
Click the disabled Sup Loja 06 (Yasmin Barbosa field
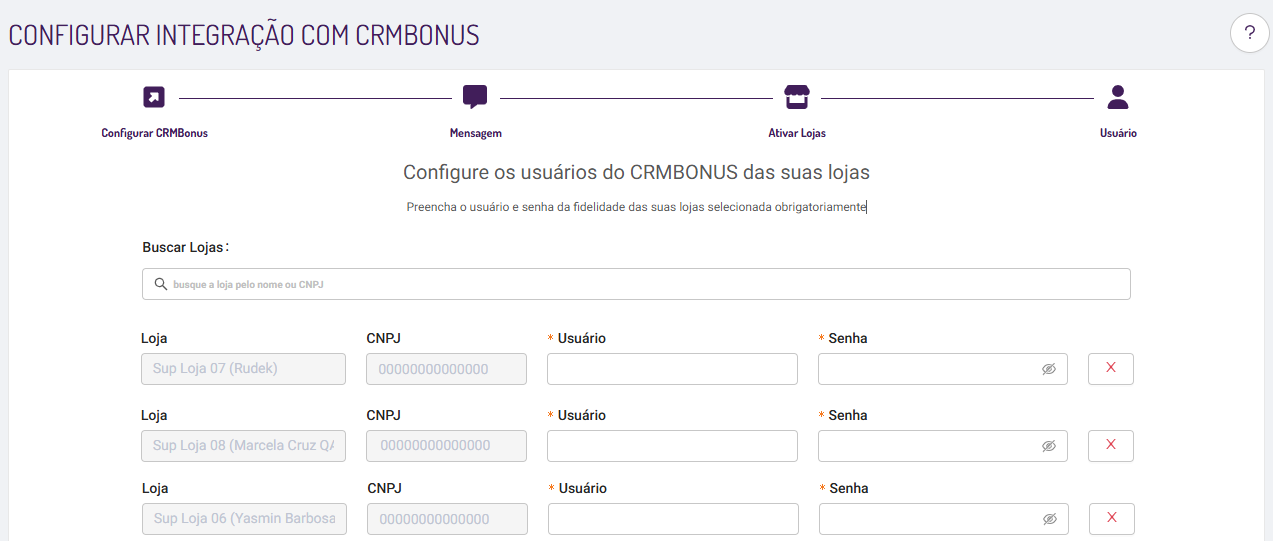tap(244, 519)
